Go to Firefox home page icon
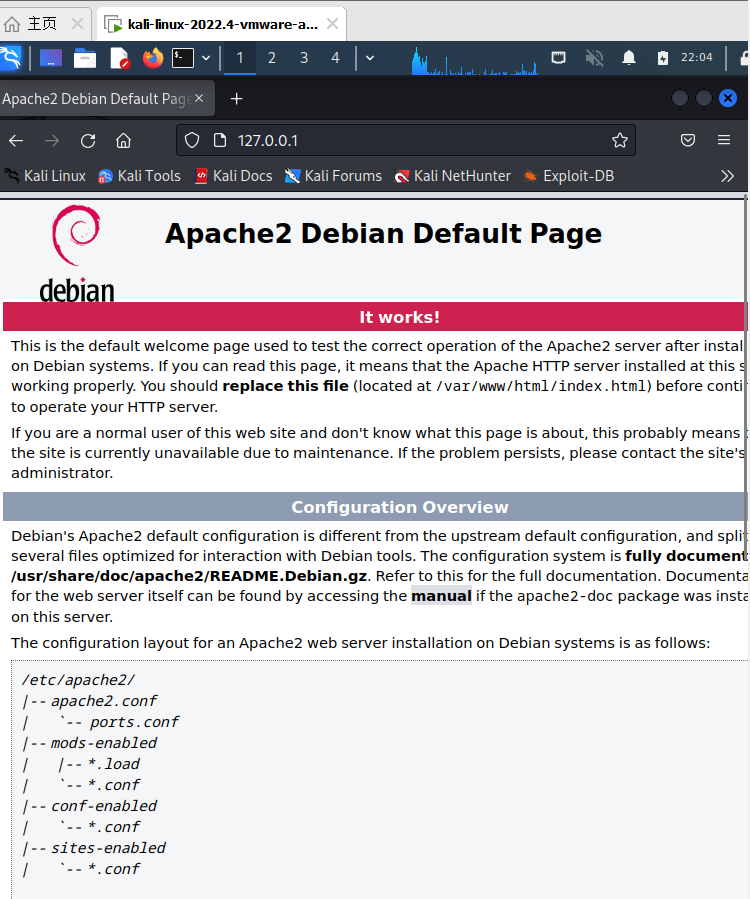Viewport: 750px width, 899px height. pyautogui.click(x=123, y=140)
